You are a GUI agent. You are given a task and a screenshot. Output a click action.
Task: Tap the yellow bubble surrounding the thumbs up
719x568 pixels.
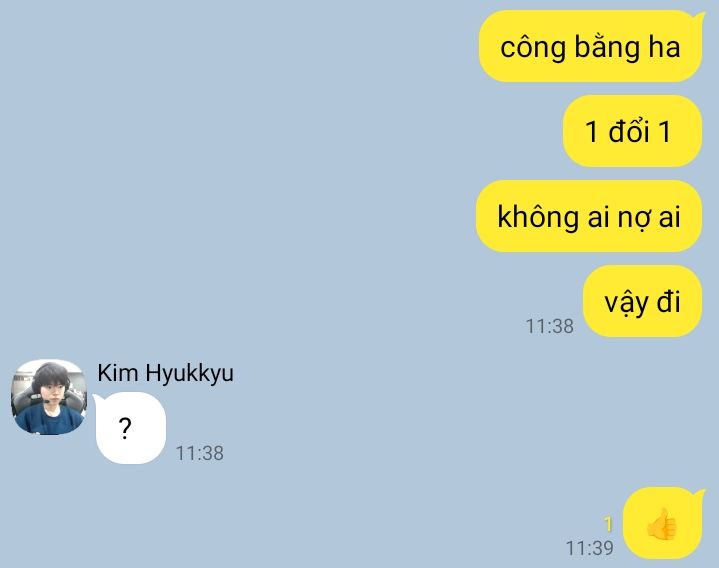coord(663,524)
